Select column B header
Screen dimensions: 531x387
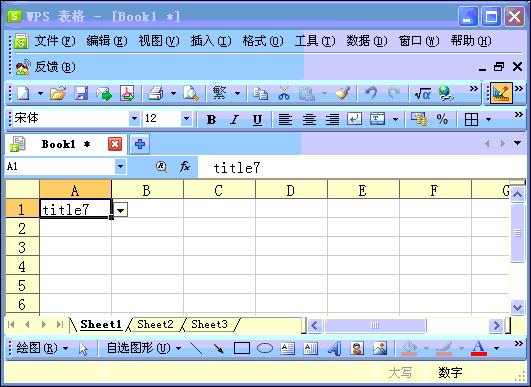(147, 190)
